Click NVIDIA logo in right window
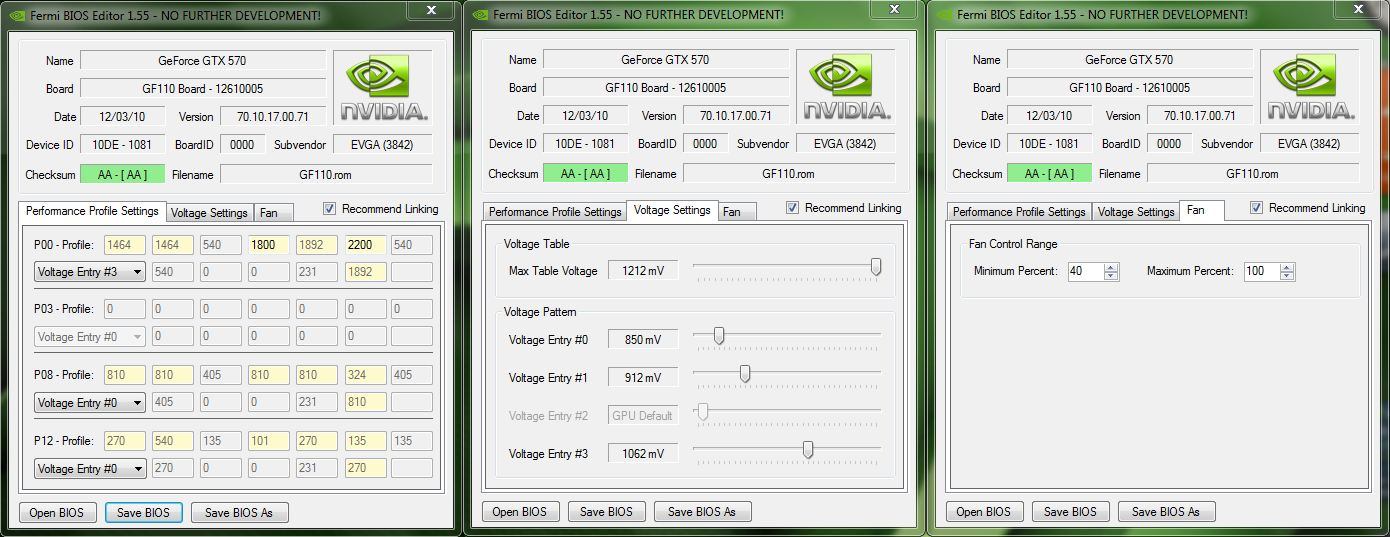The image size is (1390, 537). click(1310, 88)
